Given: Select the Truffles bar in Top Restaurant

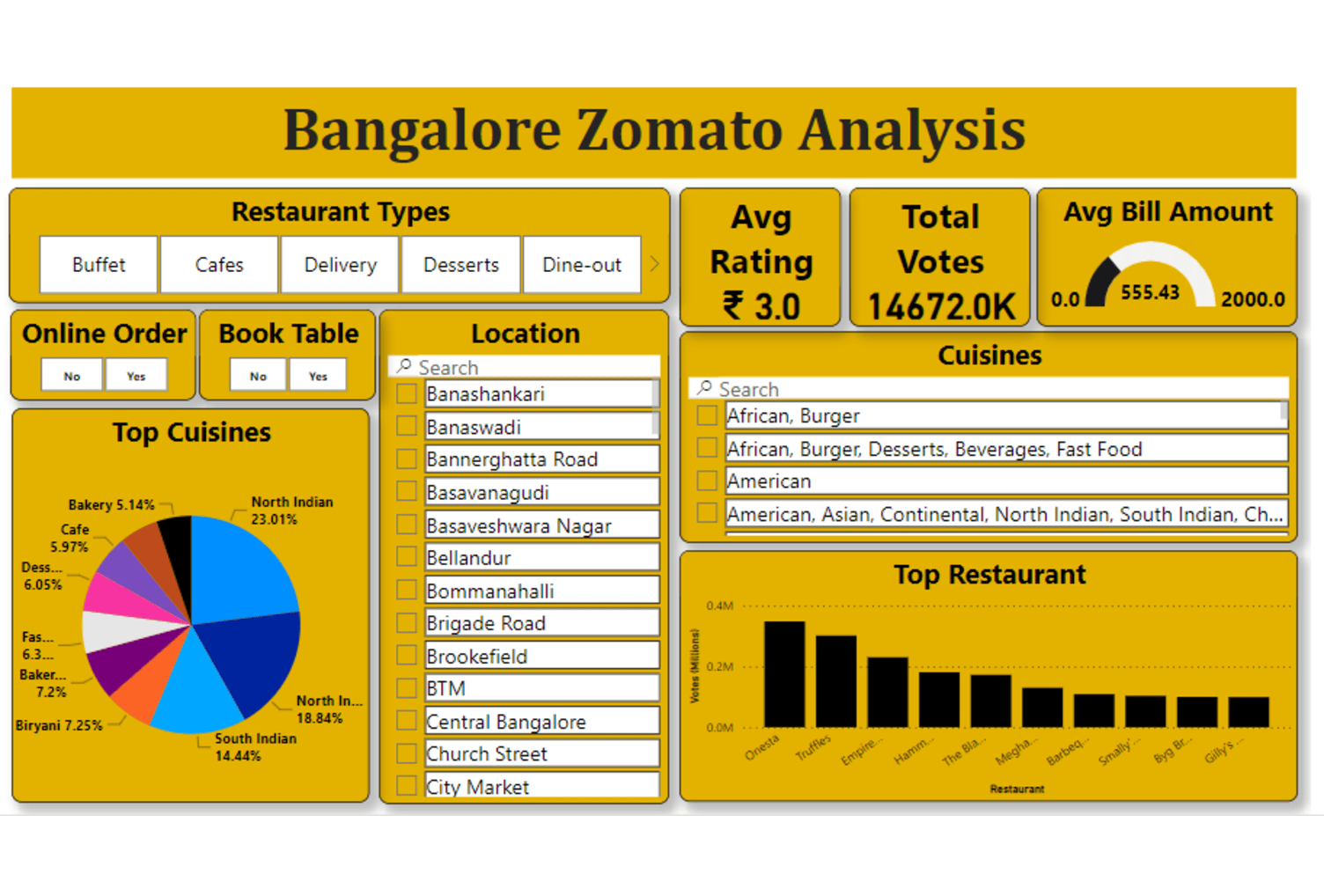Looking at the screenshot, I should [835, 681].
